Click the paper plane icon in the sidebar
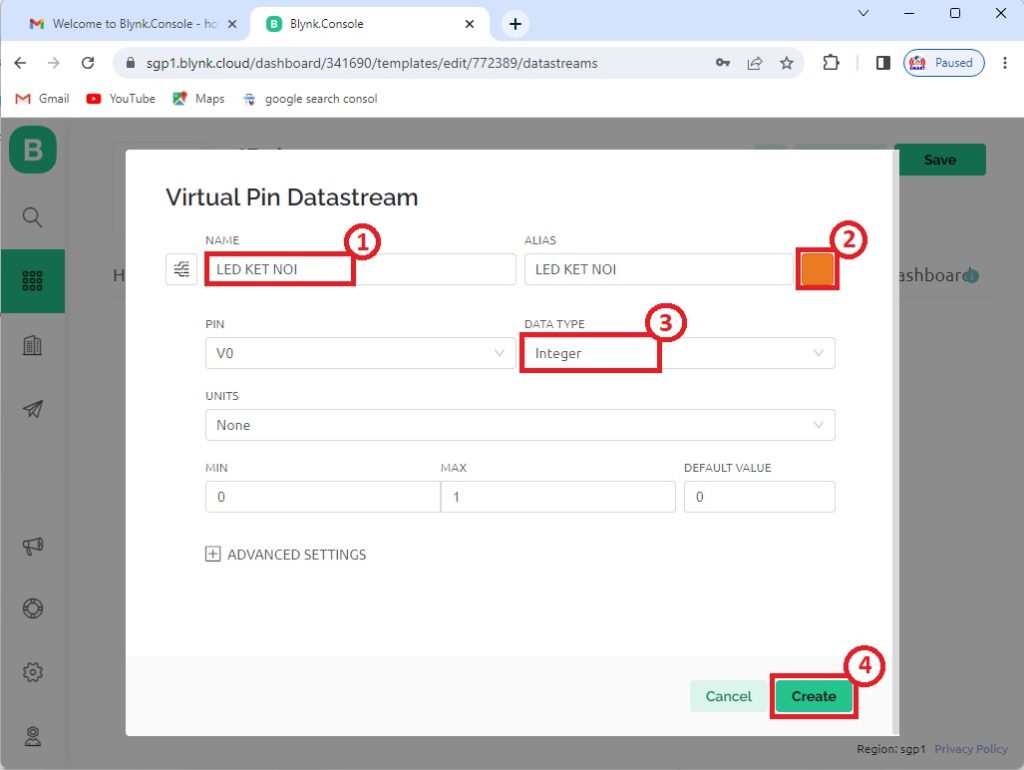The width and height of the screenshot is (1024, 770). tap(32, 409)
